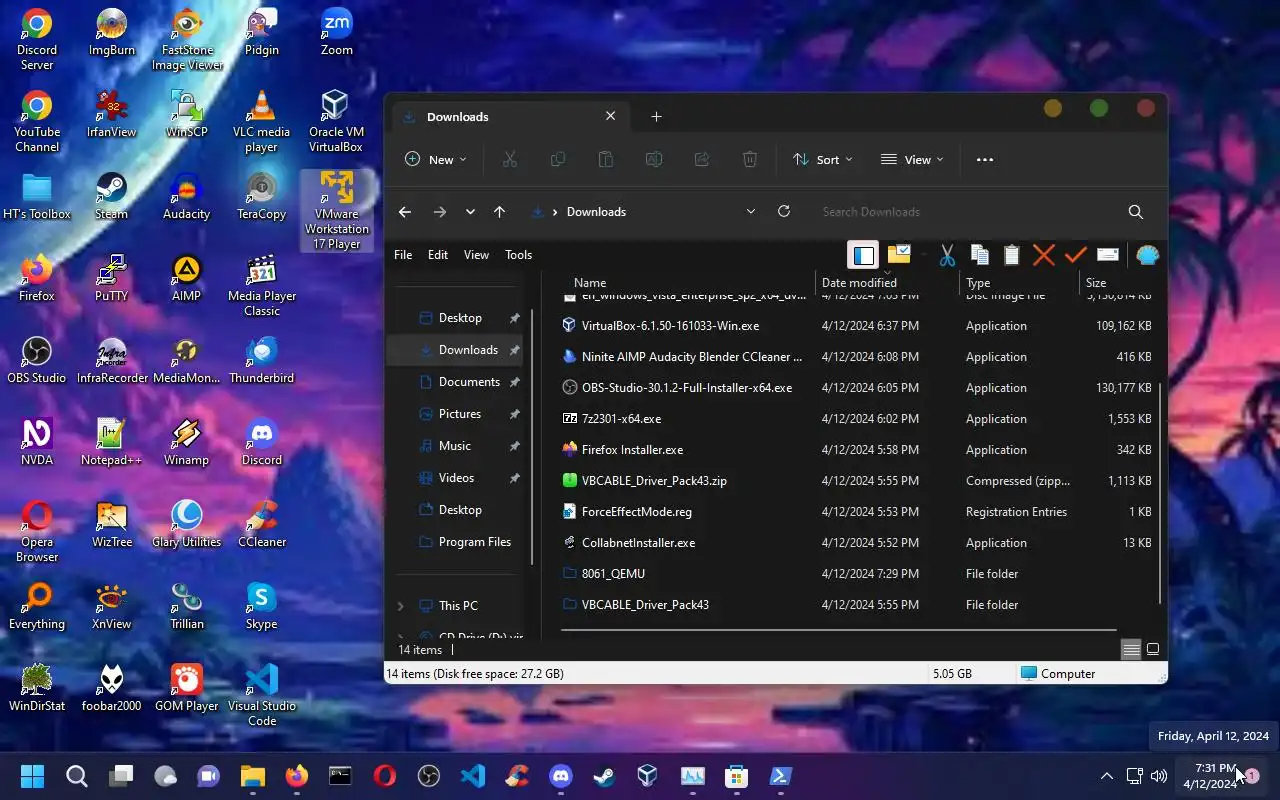Open the taskbar Search icon
The image size is (1280, 800).
pos(76,776)
